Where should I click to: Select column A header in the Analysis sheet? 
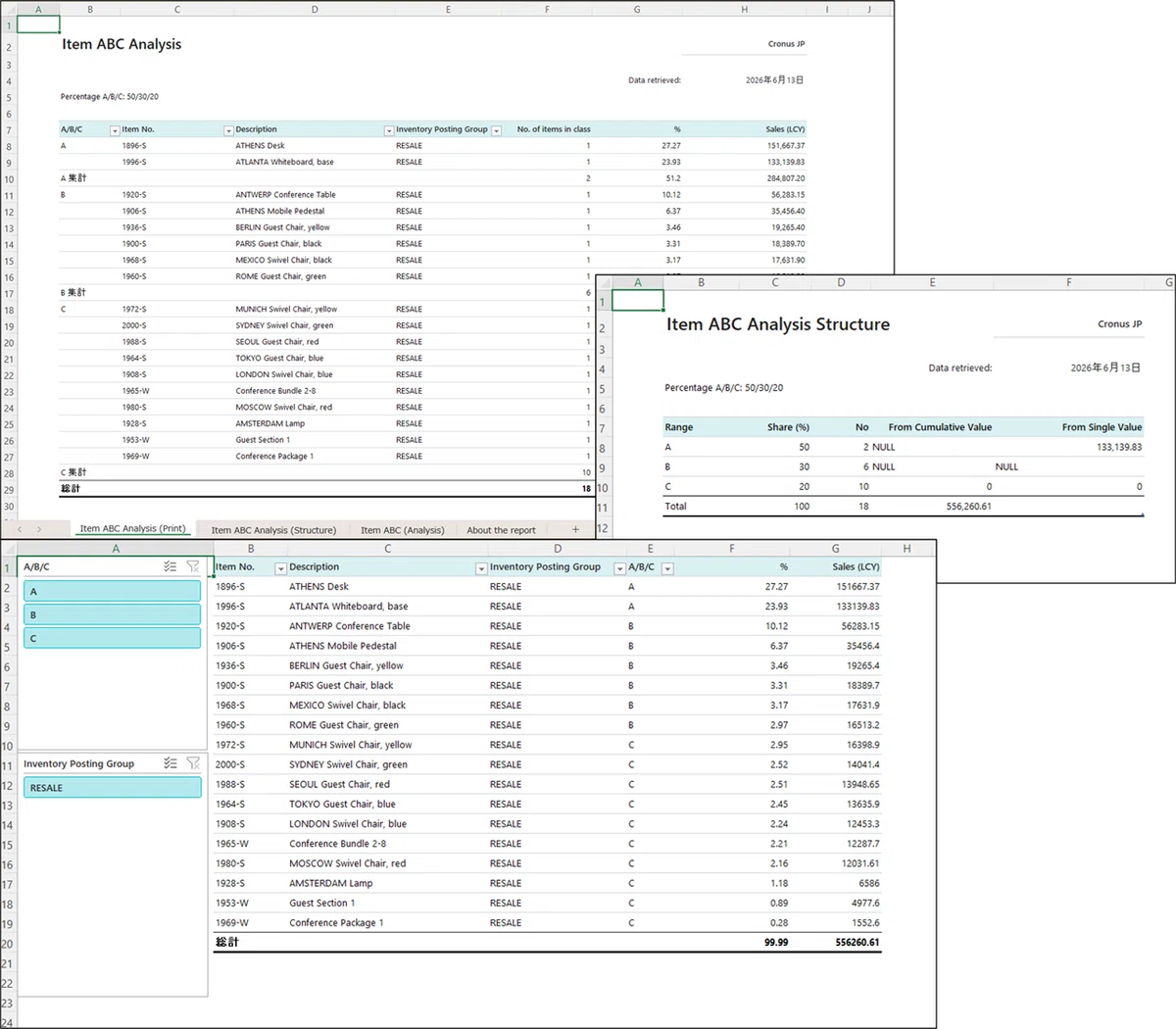point(116,549)
